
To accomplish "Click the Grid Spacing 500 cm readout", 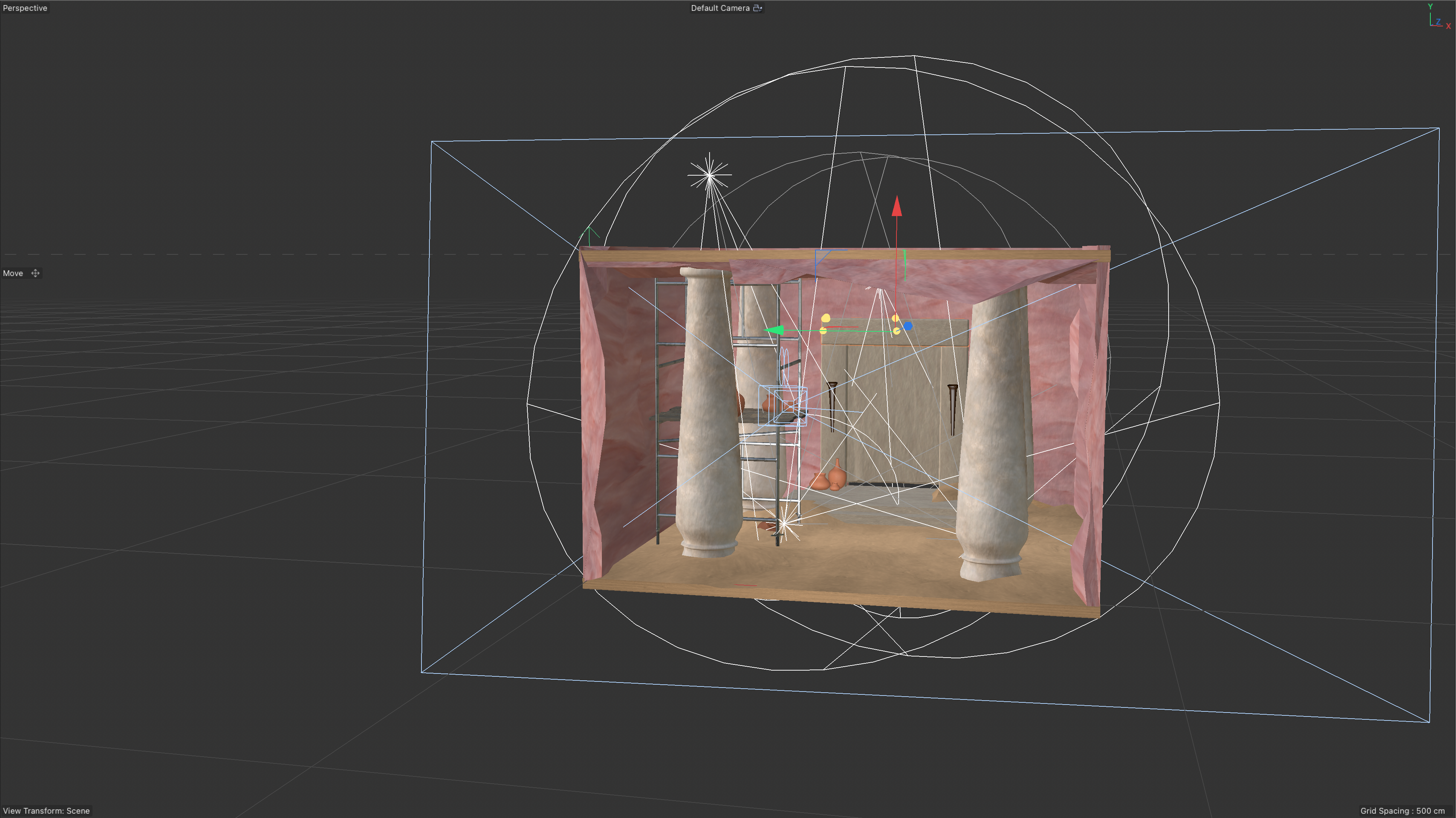I will click(1402, 811).
